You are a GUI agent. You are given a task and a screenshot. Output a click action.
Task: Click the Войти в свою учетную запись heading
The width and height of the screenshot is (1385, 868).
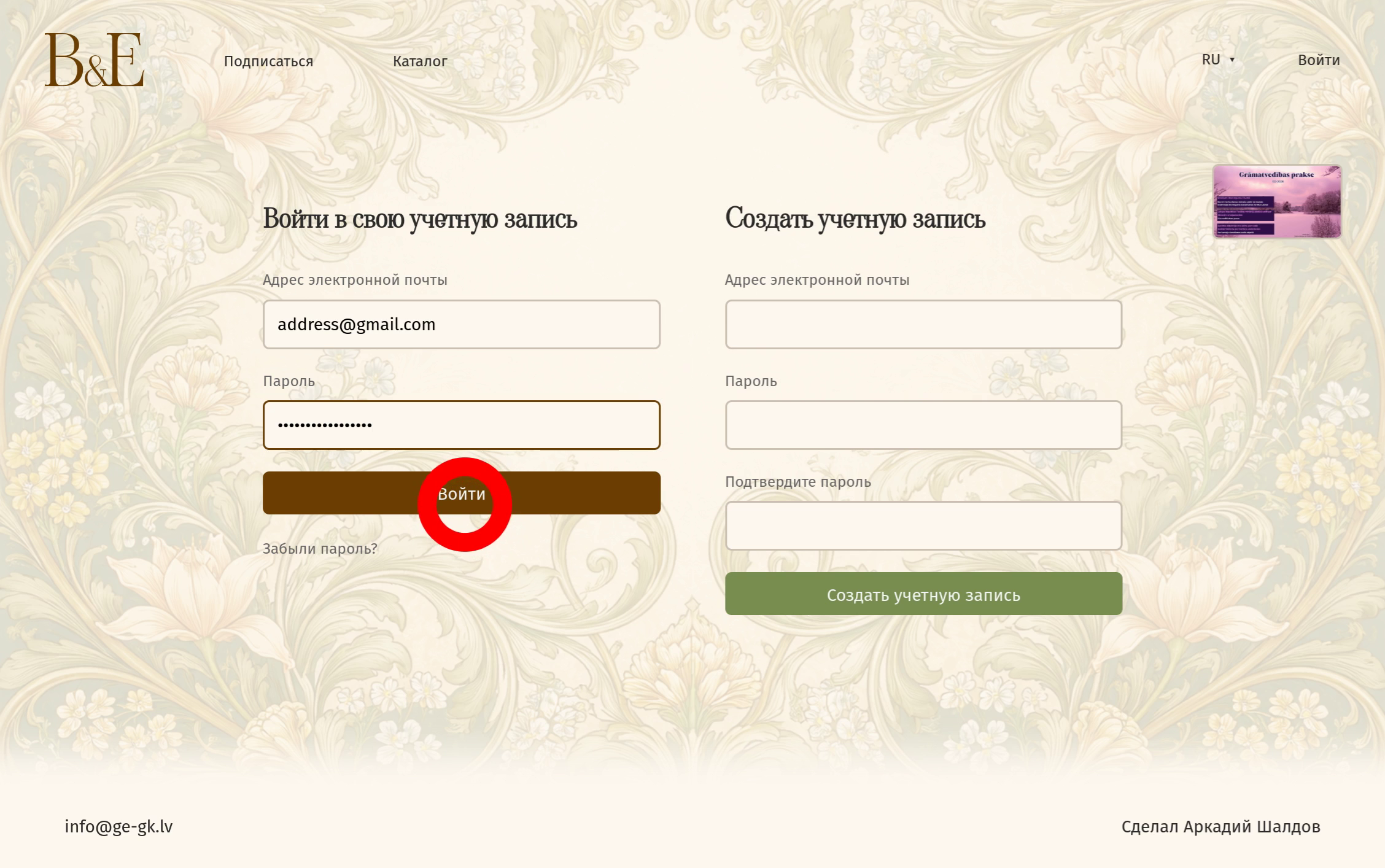tap(420, 219)
